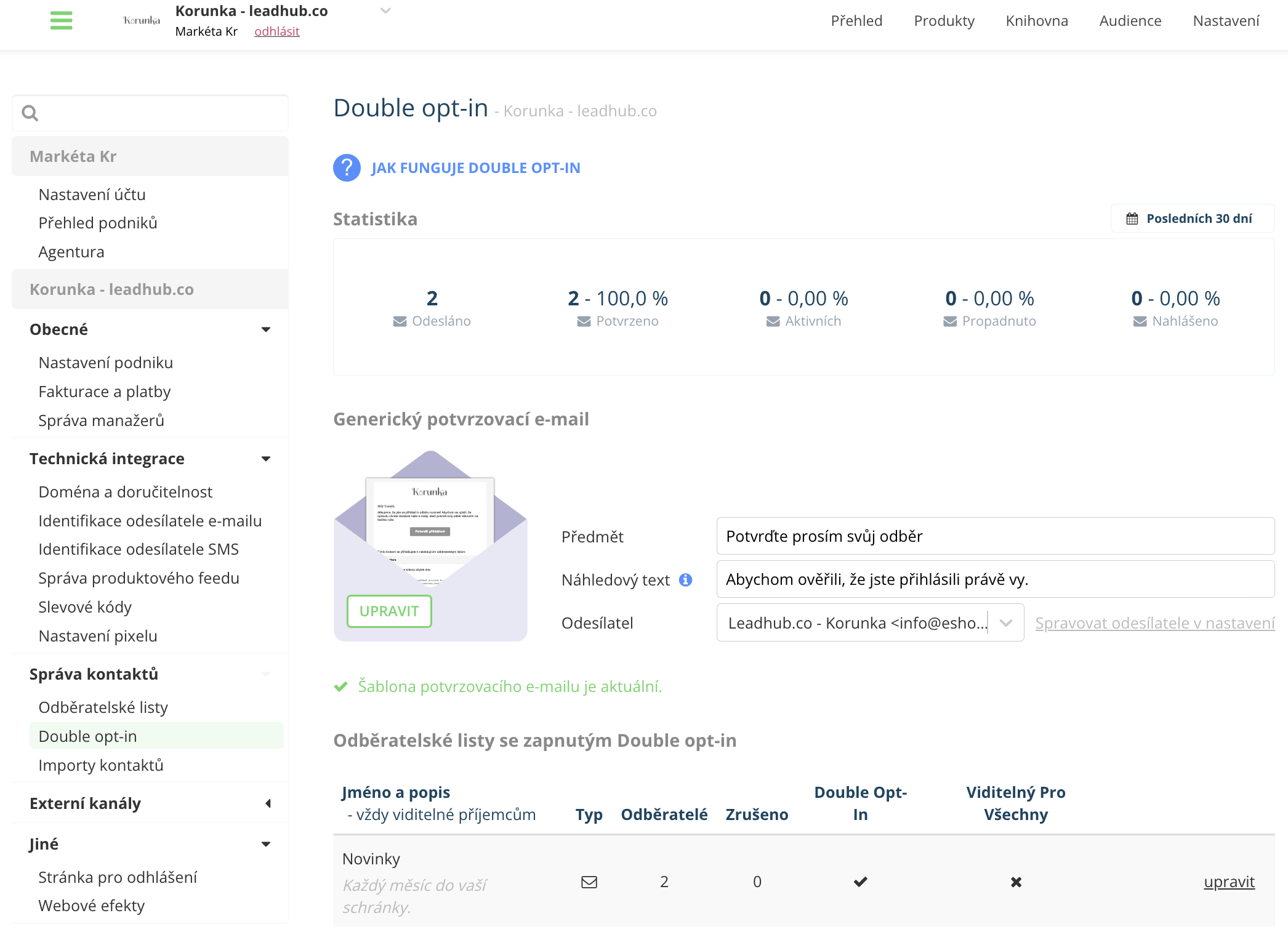
Task: Expand the company switcher chevron in header
Action: pyautogui.click(x=385, y=10)
